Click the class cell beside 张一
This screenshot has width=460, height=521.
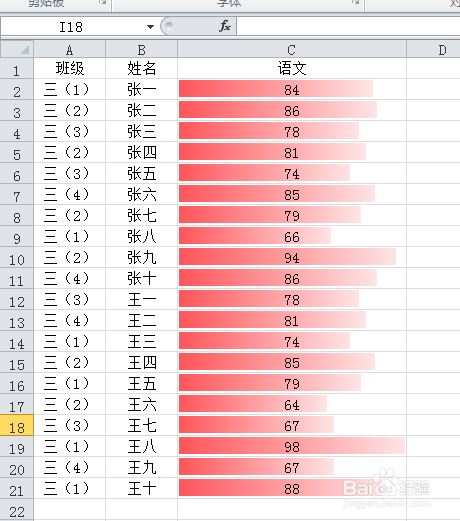pos(70,90)
